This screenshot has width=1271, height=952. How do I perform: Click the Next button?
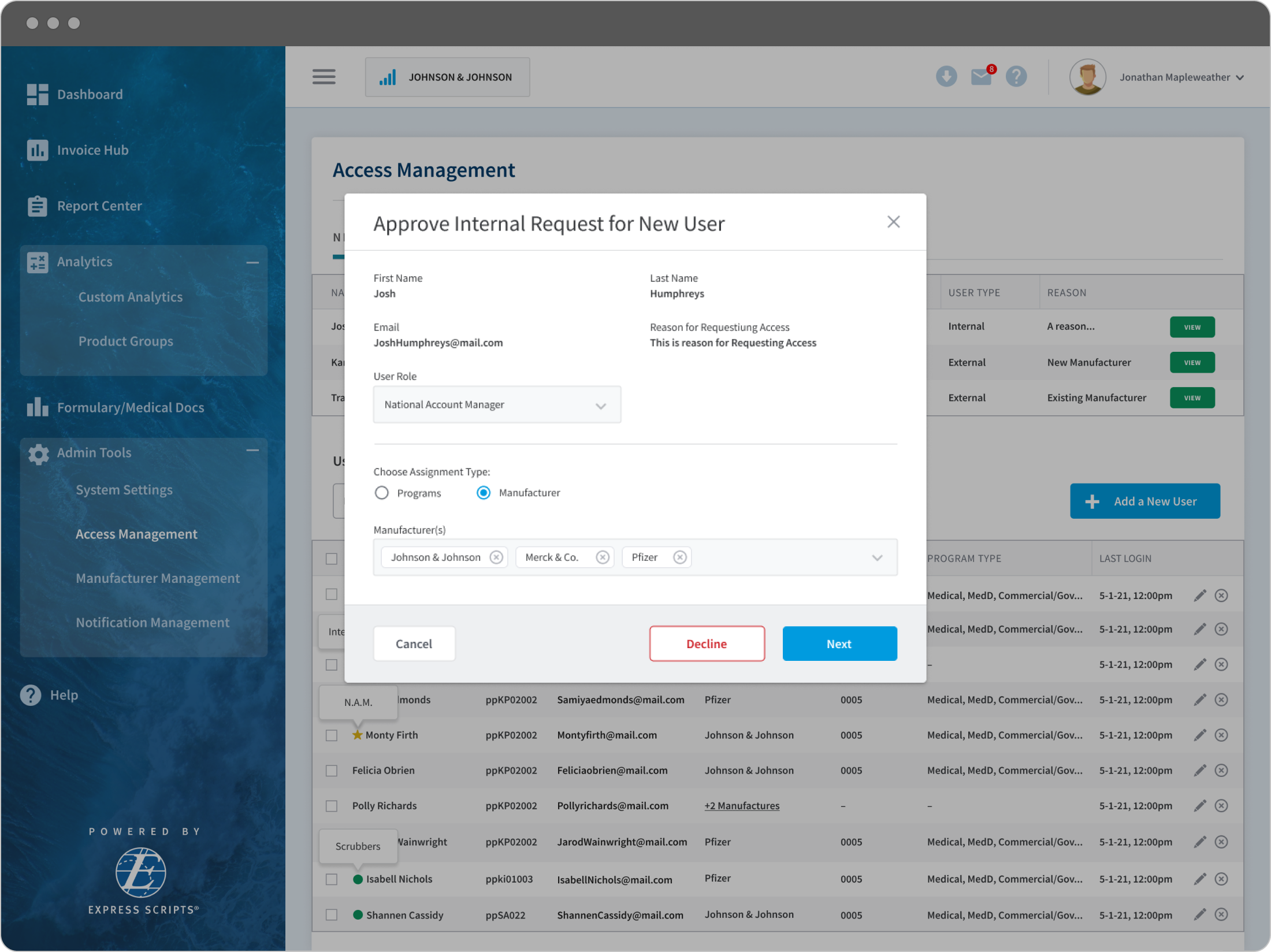pyautogui.click(x=839, y=644)
